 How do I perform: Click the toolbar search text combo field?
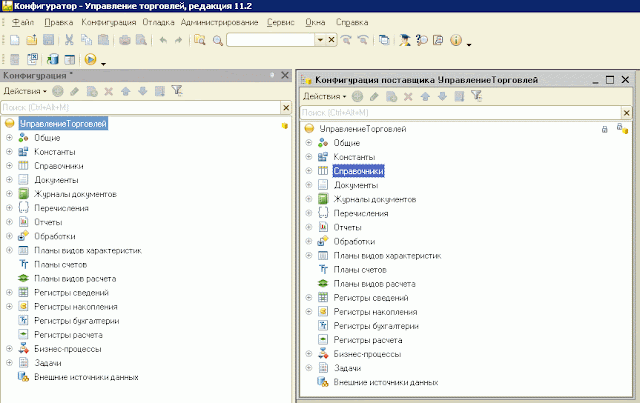click(271, 40)
